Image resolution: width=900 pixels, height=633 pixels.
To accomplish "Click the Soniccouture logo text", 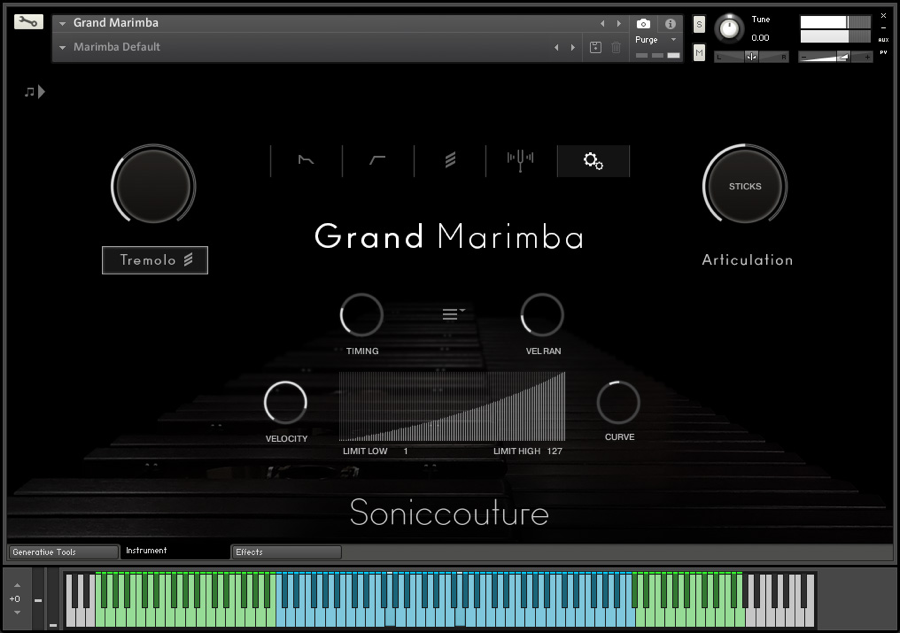I will (449, 512).
